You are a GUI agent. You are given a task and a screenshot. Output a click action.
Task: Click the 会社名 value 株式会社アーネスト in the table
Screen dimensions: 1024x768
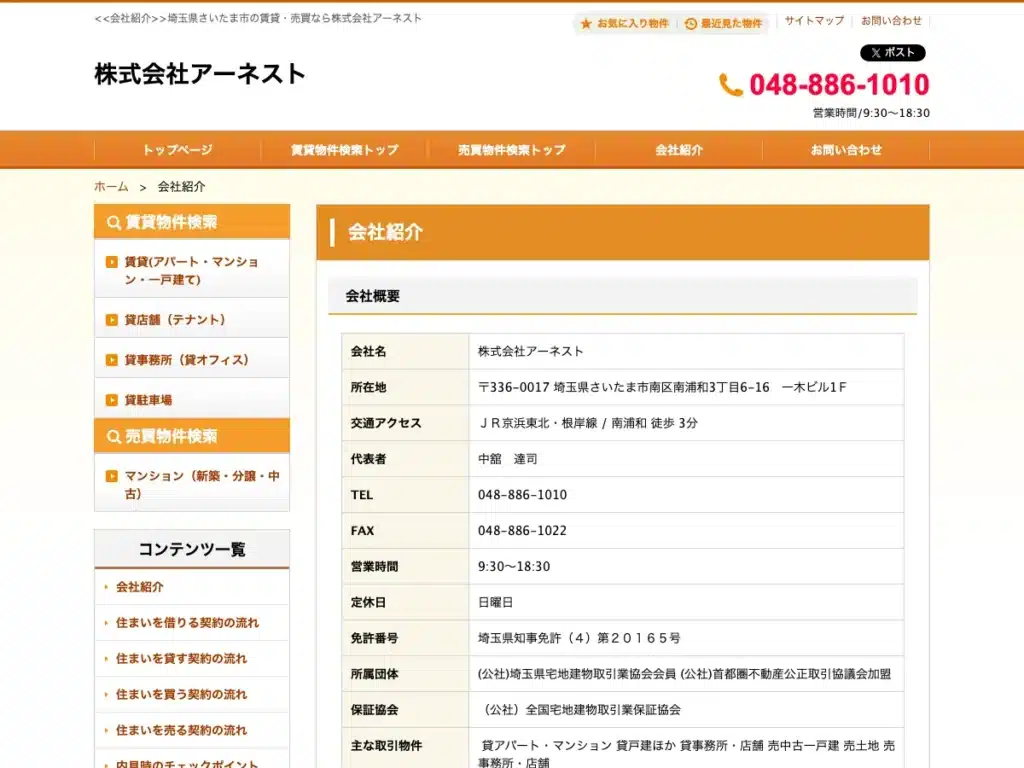[530, 351]
